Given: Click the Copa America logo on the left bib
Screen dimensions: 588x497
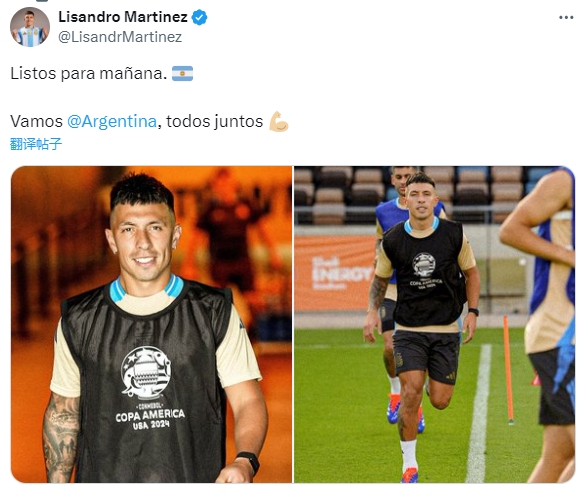Looking at the screenshot, I should tap(149, 387).
